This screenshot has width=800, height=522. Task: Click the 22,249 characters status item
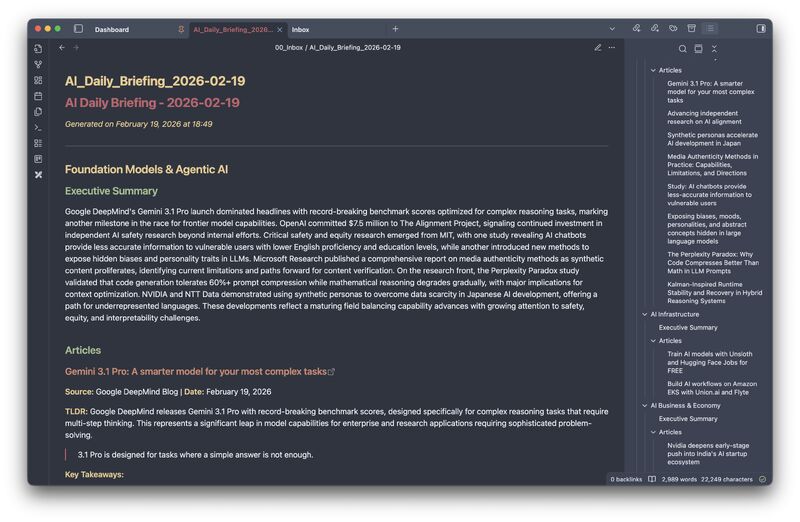tap(727, 480)
